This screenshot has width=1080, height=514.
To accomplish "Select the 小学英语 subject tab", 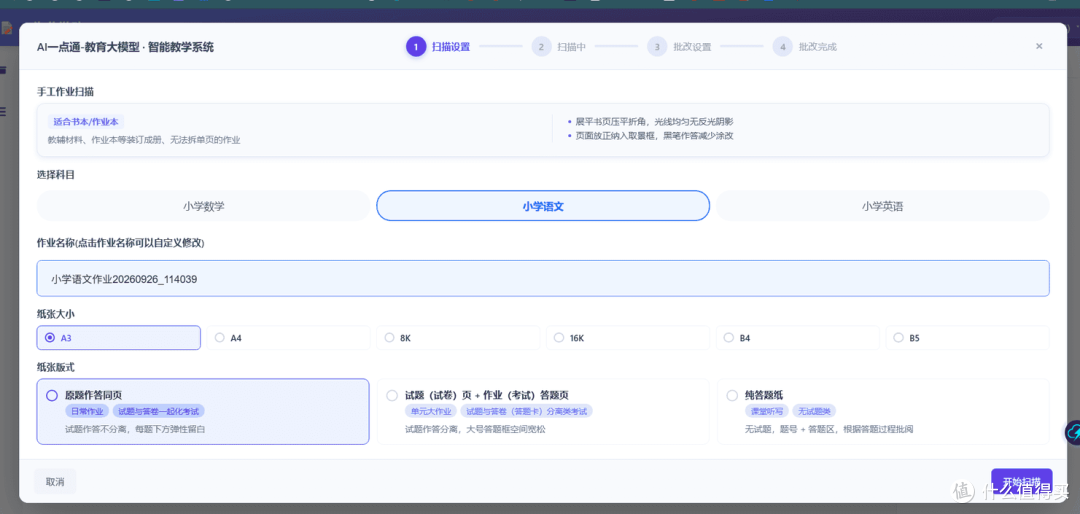I will [x=882, y=206].
